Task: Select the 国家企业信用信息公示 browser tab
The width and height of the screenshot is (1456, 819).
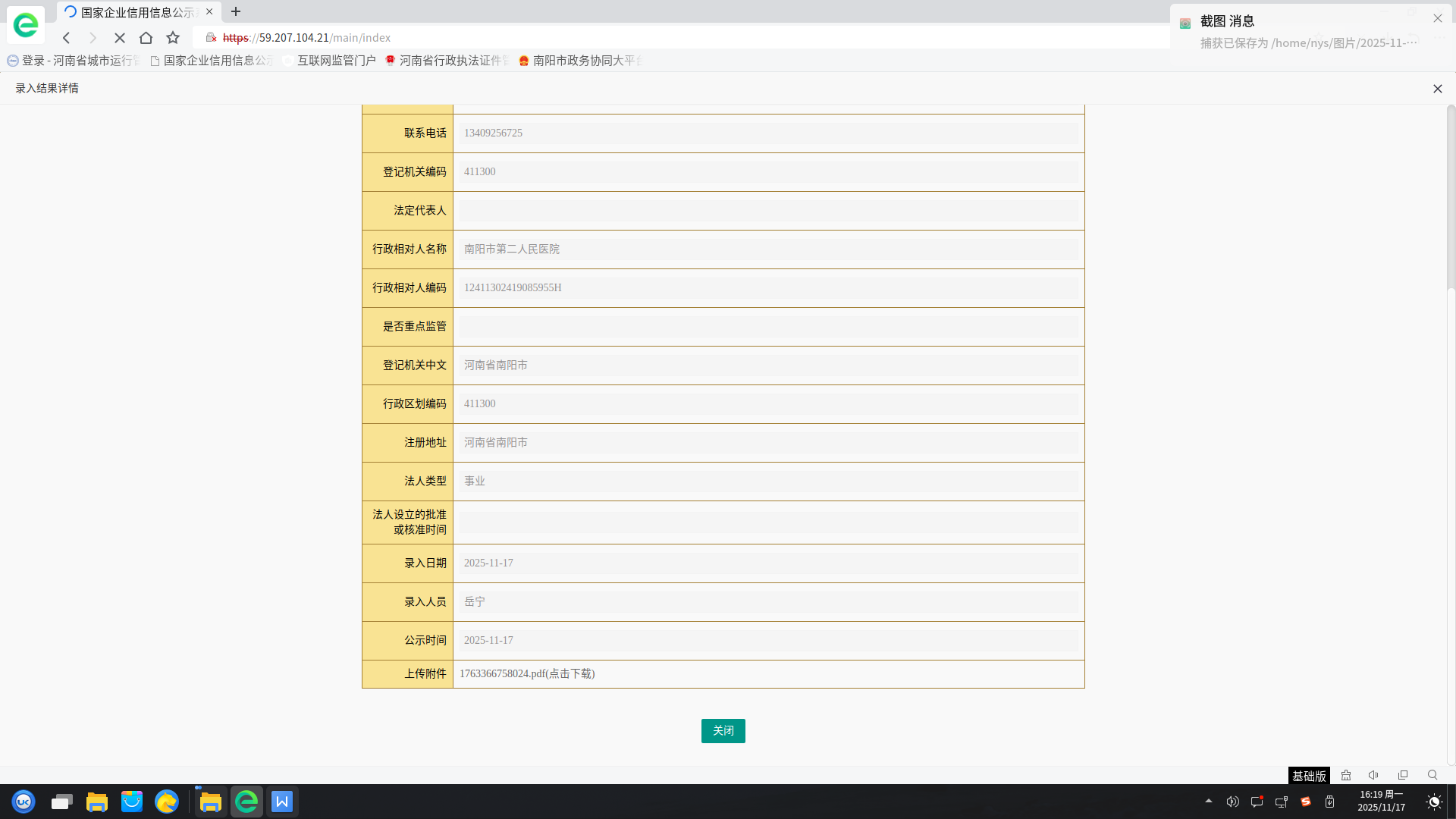Action: (136, 12)
